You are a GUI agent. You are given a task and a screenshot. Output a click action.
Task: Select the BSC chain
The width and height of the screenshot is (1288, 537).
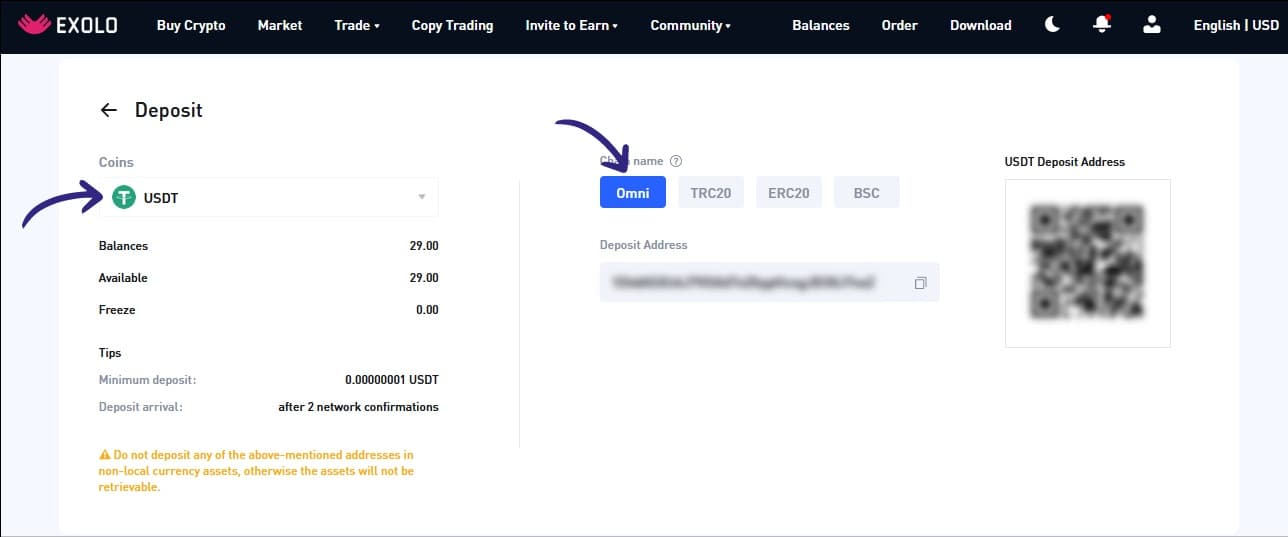tap(867, 192)
